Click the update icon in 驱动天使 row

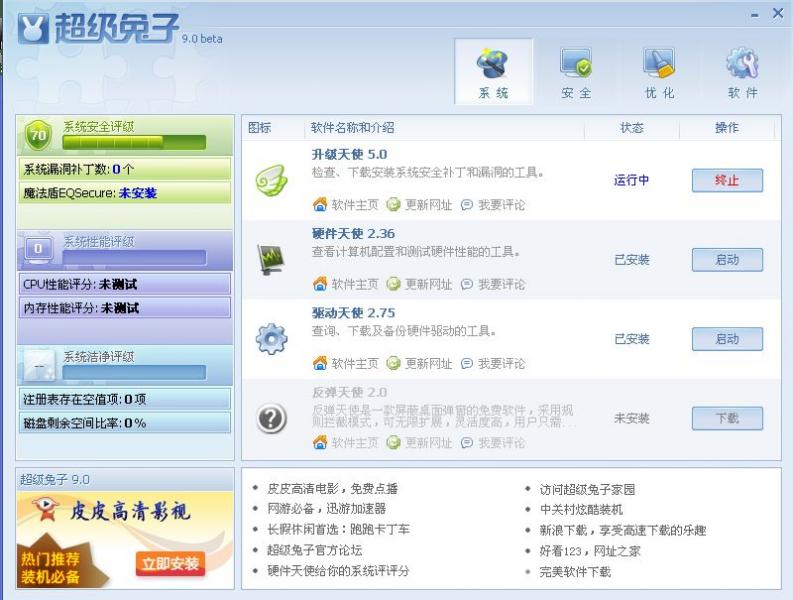(x=393, y=363)
